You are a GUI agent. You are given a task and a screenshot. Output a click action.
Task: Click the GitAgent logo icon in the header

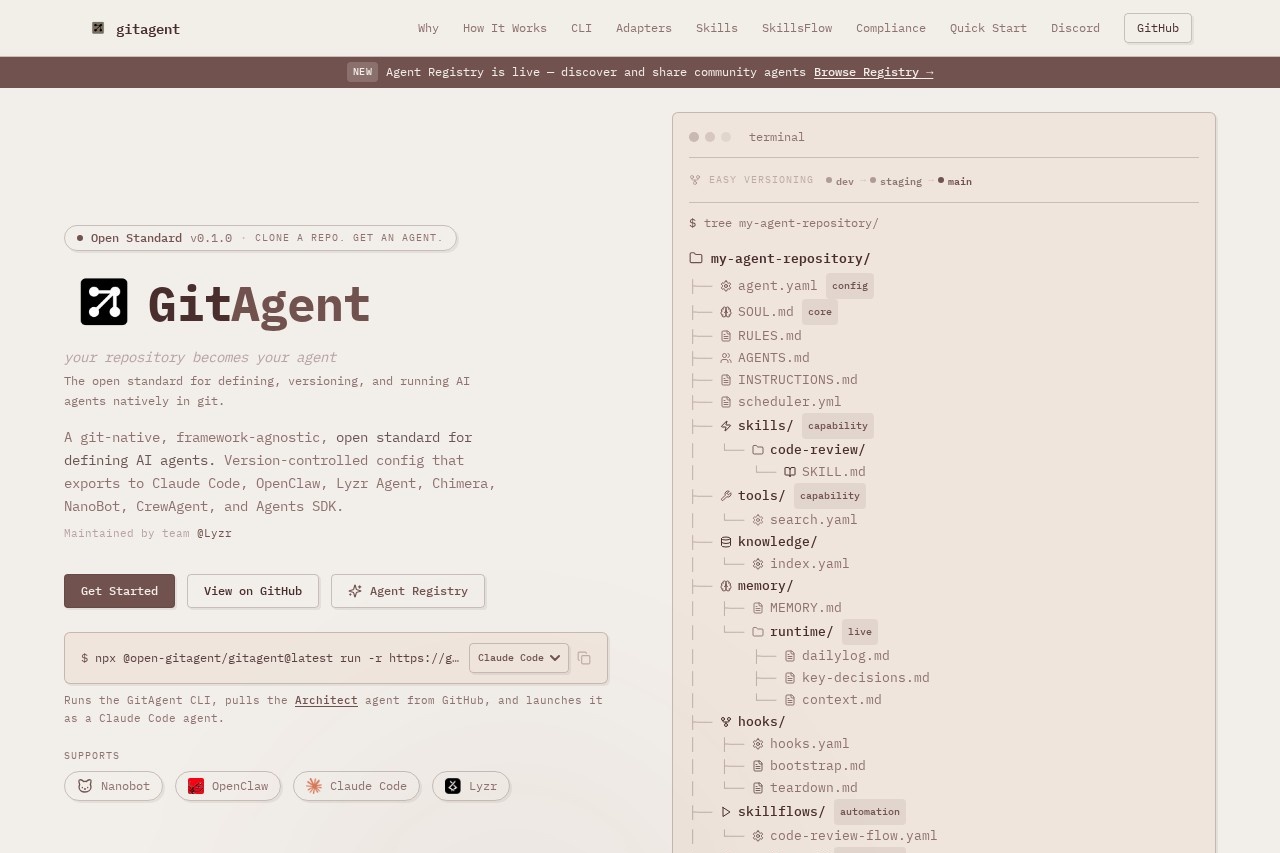click(97, 28)
